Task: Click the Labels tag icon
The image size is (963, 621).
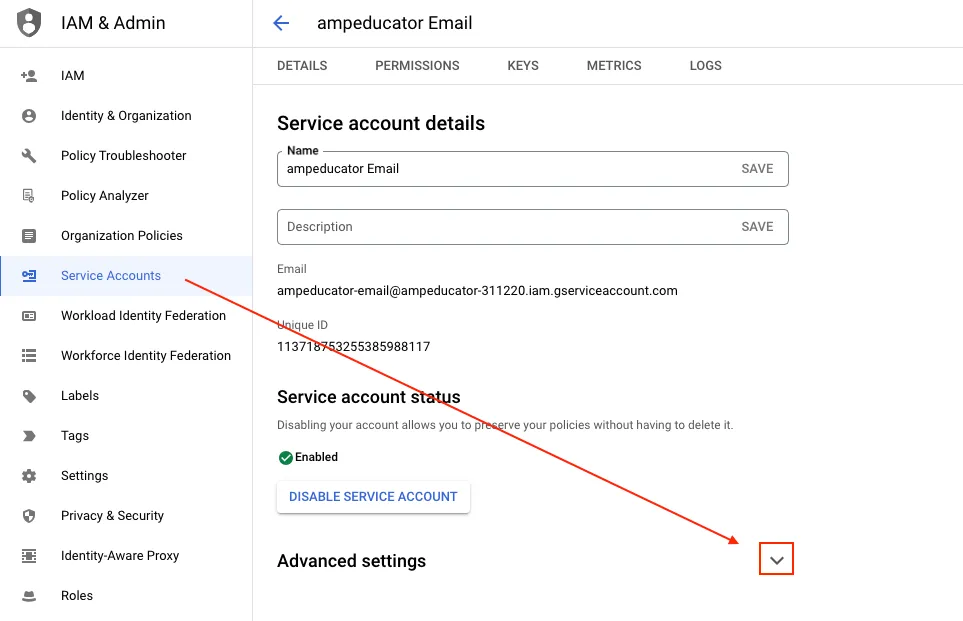Action: coord(29,396)
